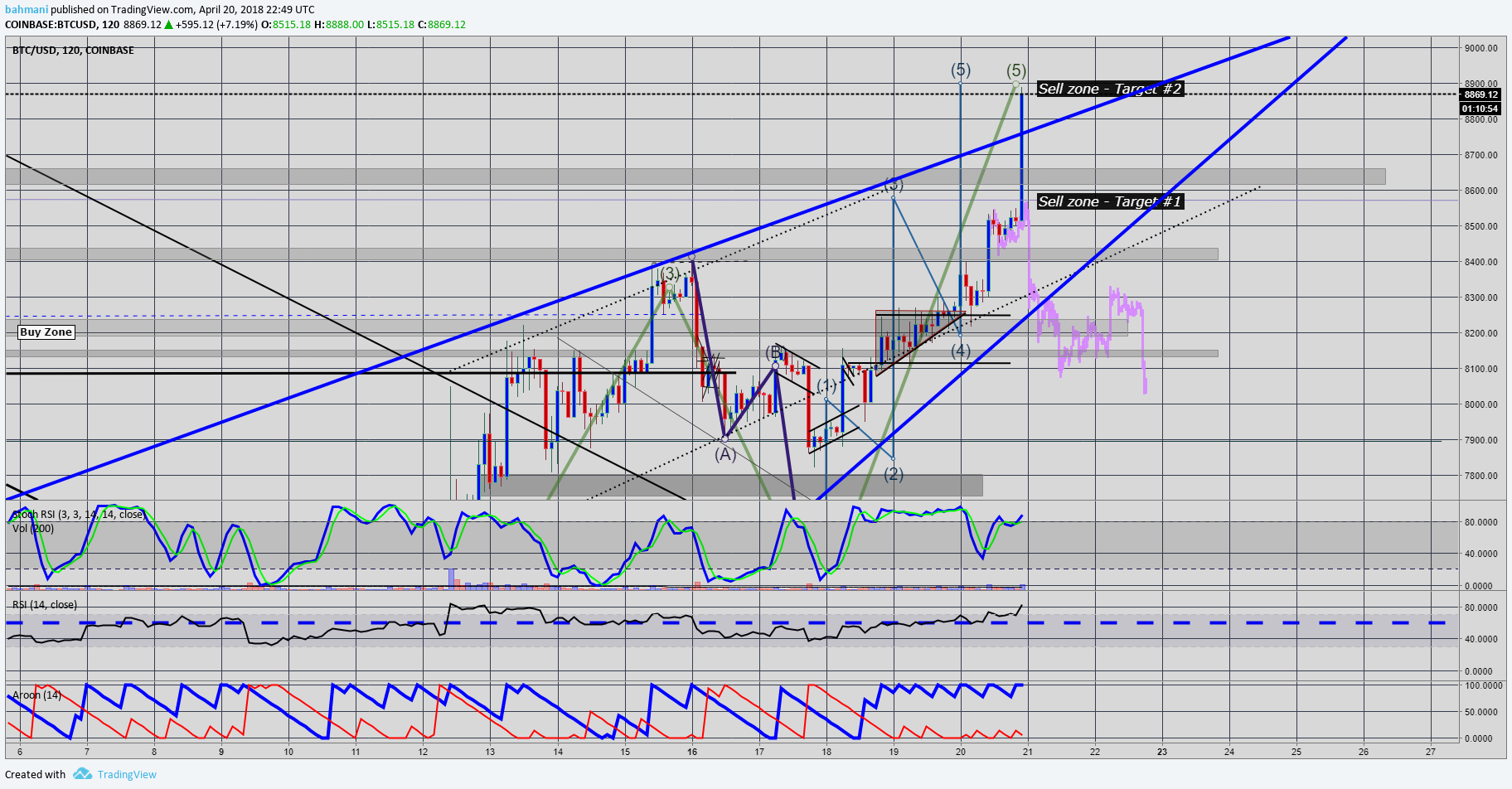Open the bahmani author profile link

[27, 10]
